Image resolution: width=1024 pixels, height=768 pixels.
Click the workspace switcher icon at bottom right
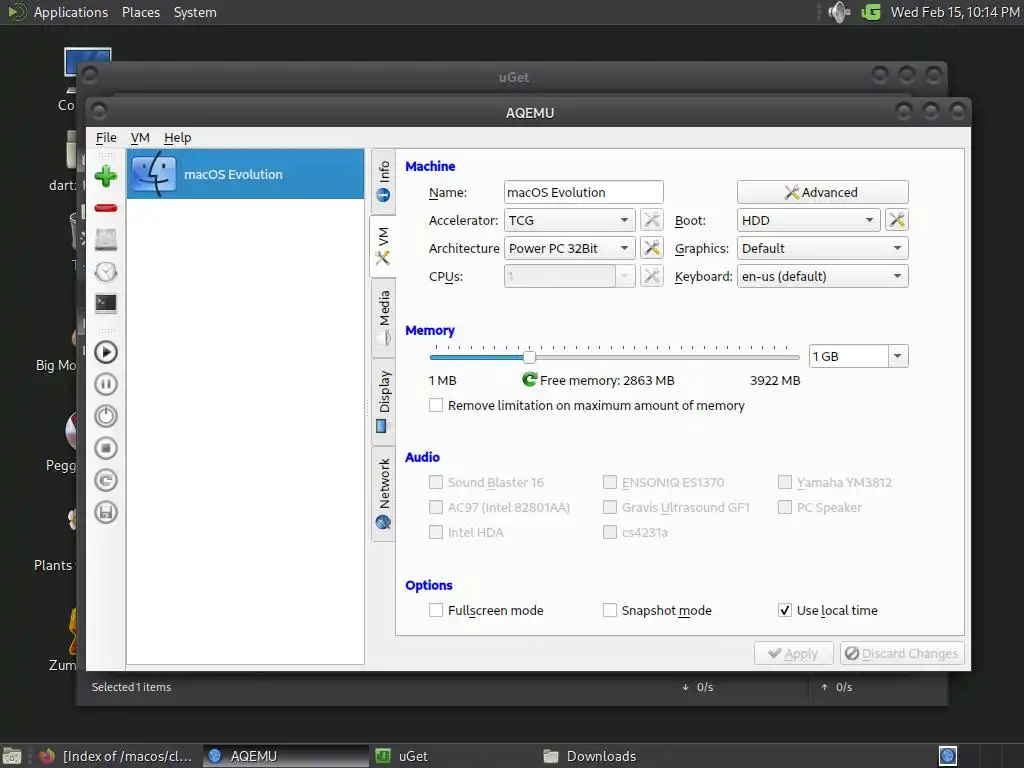(948, 756)
